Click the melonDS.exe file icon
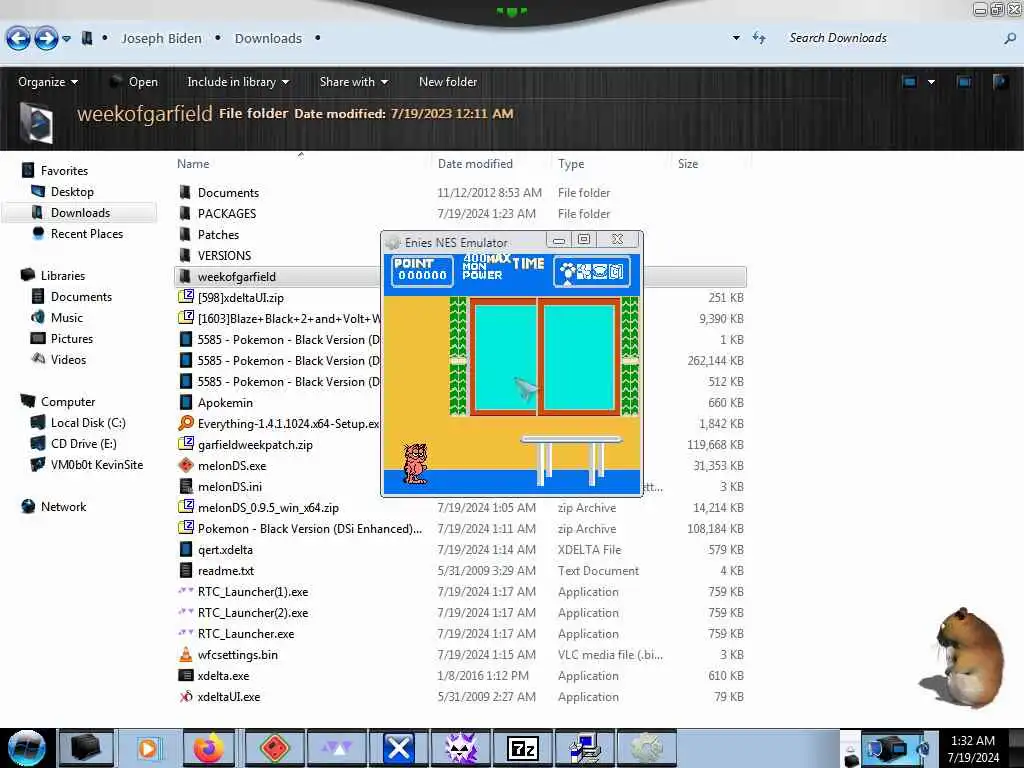 click(x=185, y=466)
